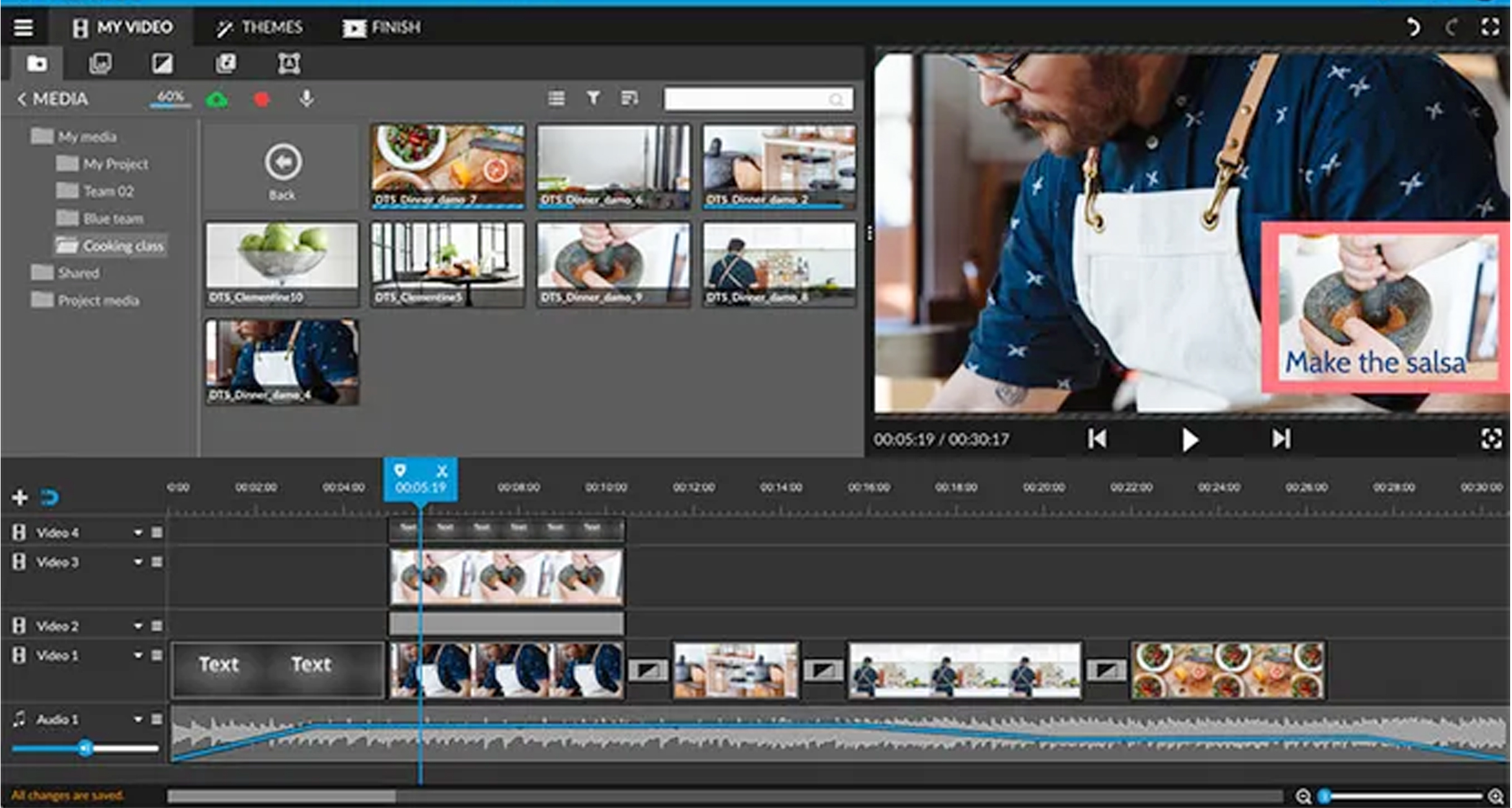Image resolution: width=1512 pixels, height=808 pixels.
Task: Switch to the THEMES tab
Action: click(261, 27)
